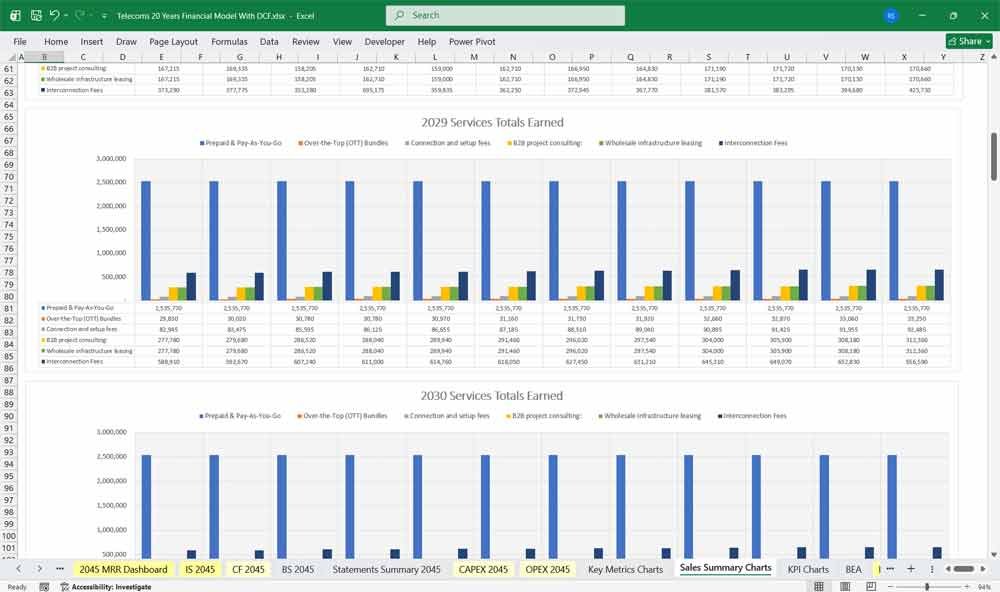The image size is (1000, 592).
Task: Click the sheet tabs ellipsis at left
Action: pos(59,568)
